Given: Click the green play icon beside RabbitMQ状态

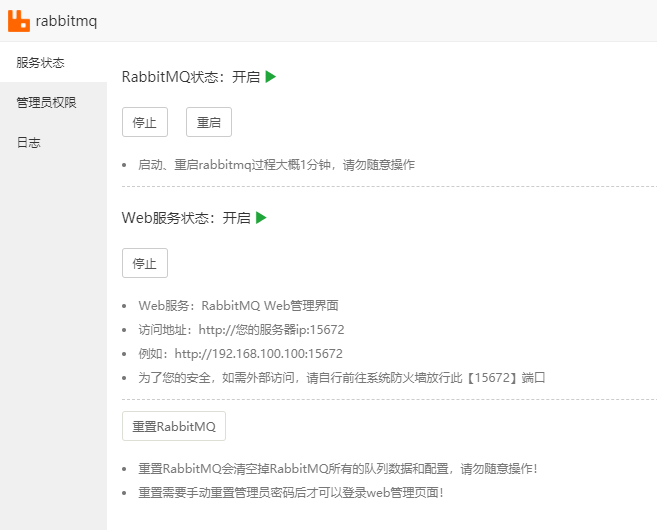Looking at the screenshot, I should [x=271, y=77].
